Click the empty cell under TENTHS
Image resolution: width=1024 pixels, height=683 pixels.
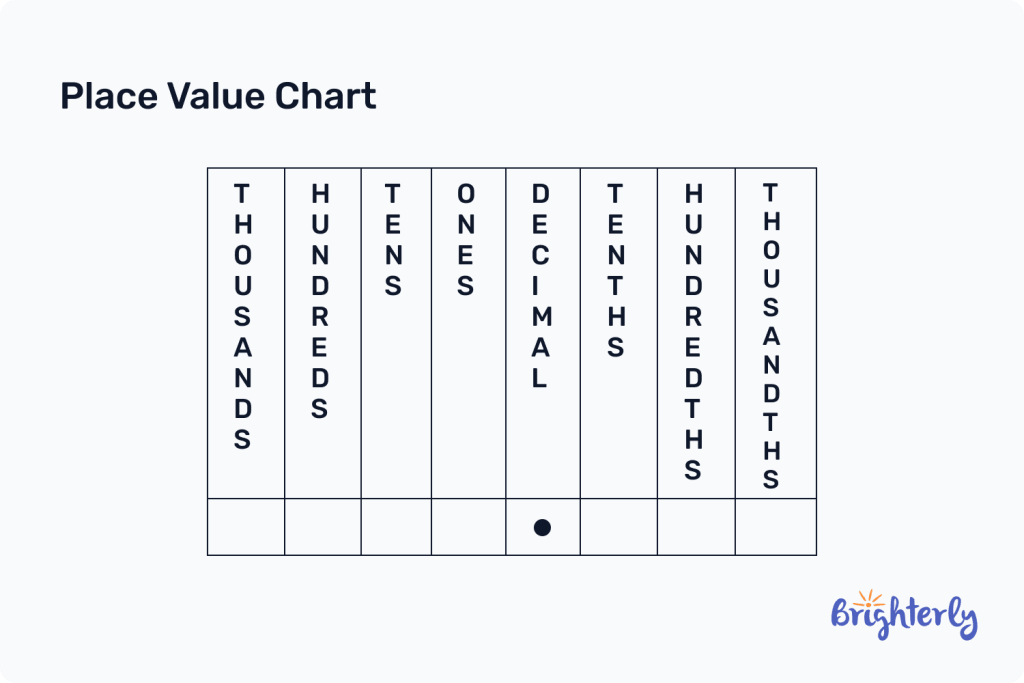click(x=618, y=527)
